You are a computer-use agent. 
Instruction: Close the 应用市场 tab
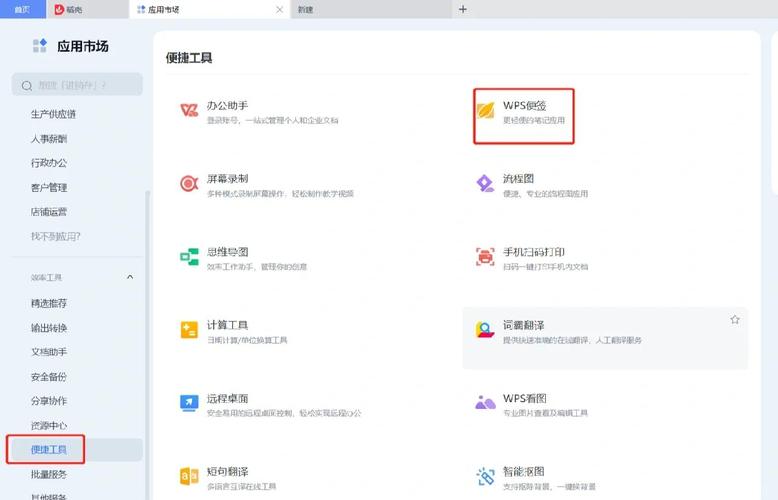[279, 9]
